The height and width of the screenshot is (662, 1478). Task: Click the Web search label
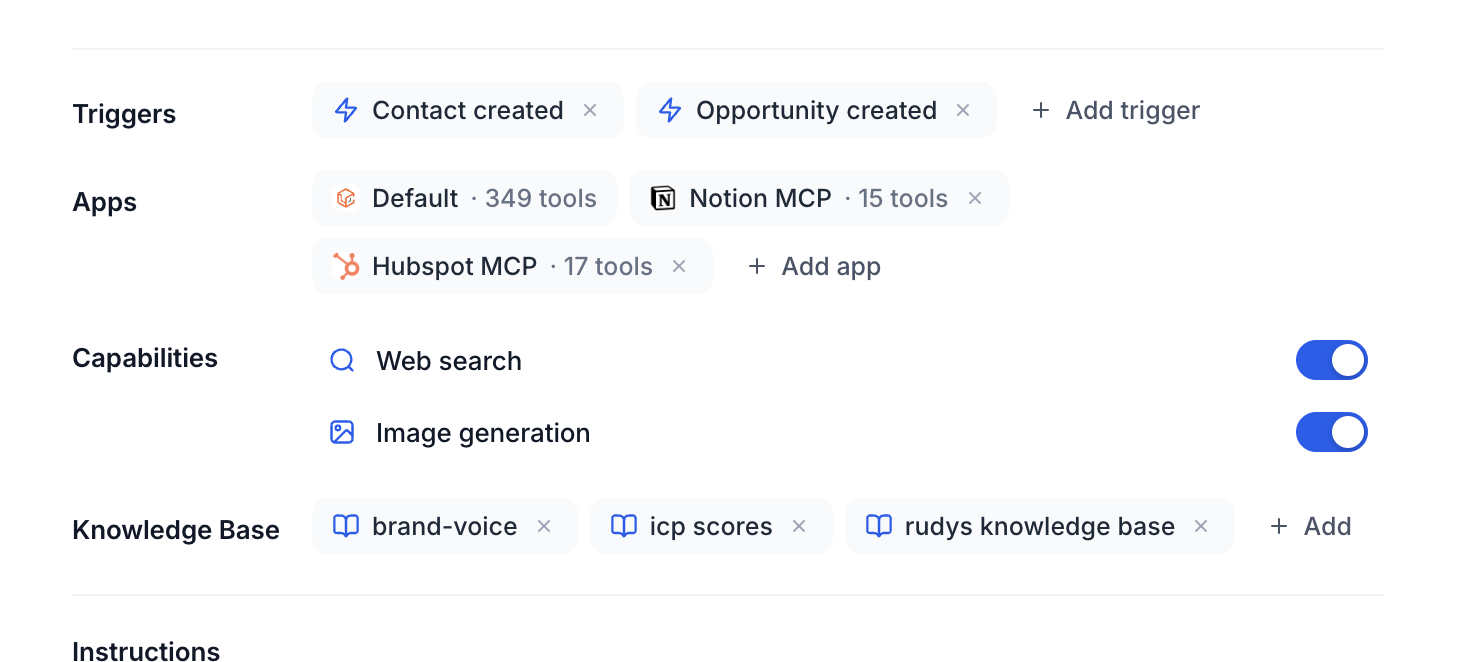[449, 361]
